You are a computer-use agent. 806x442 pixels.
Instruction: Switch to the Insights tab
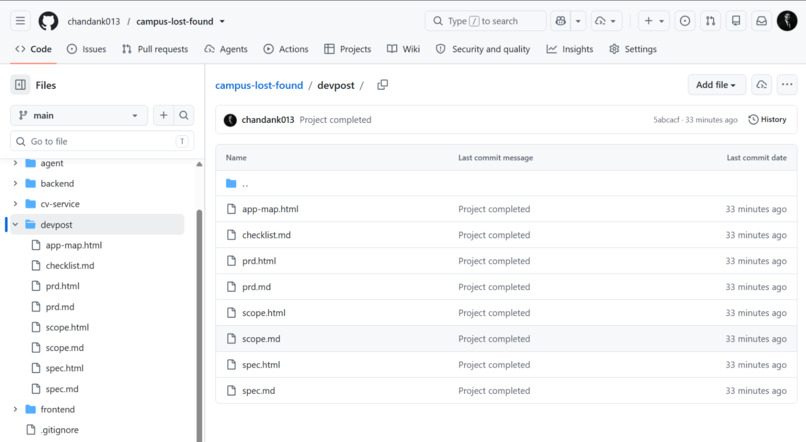pyautogui.click(x=570, y=49)
